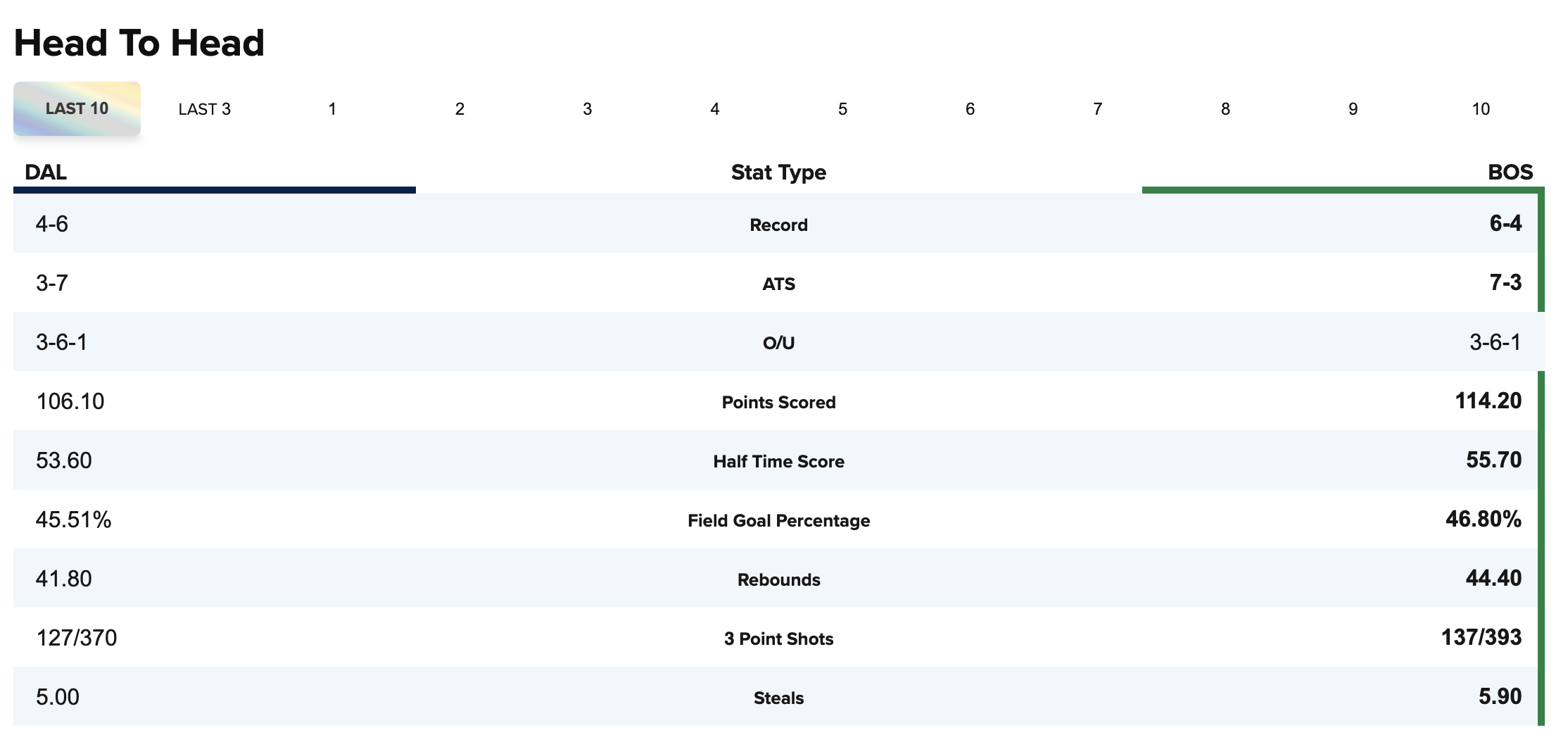The height and width of the screenshot is (742, 1568).
Task: Click BOS record value 6-4
Action: [x=1505, y=224]
